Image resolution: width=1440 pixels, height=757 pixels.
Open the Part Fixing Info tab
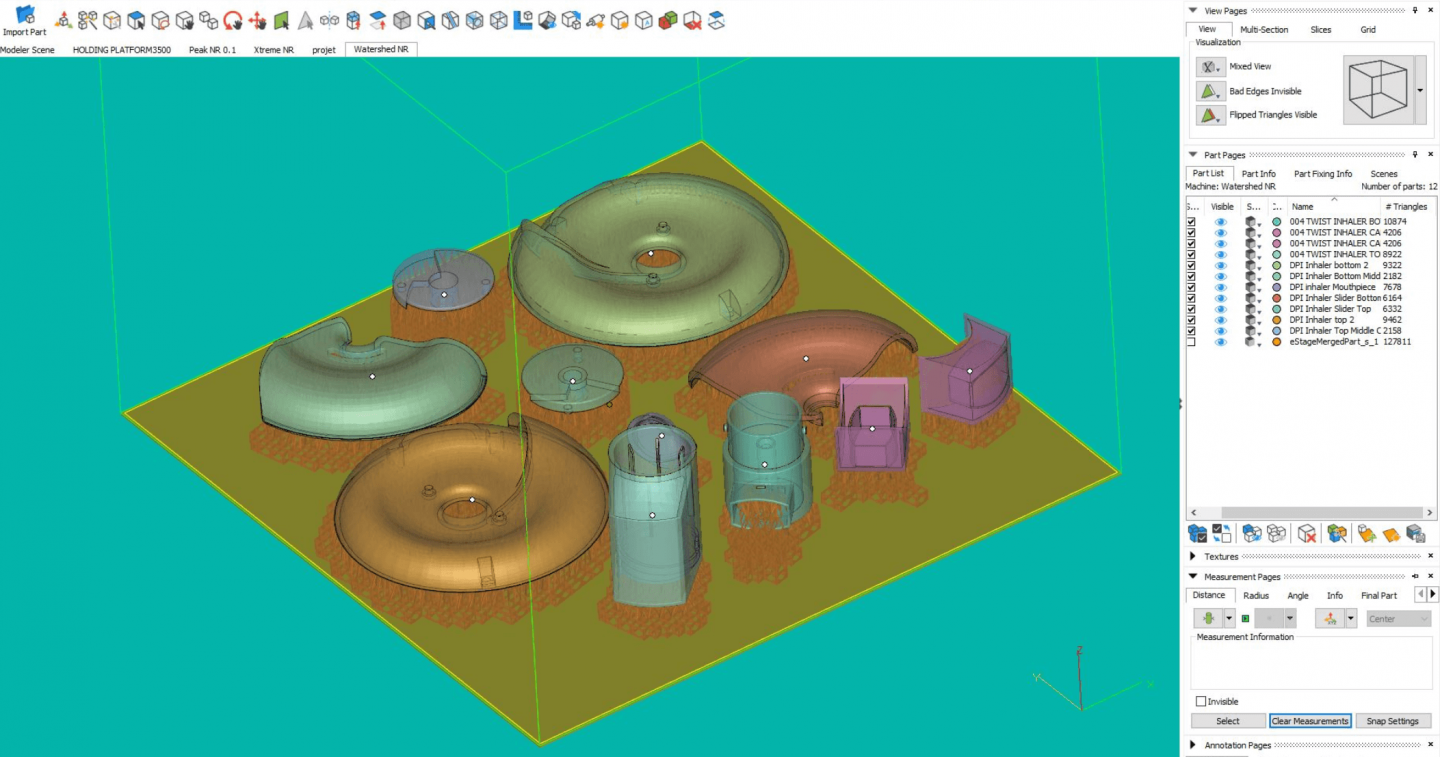pos(1323,173)
